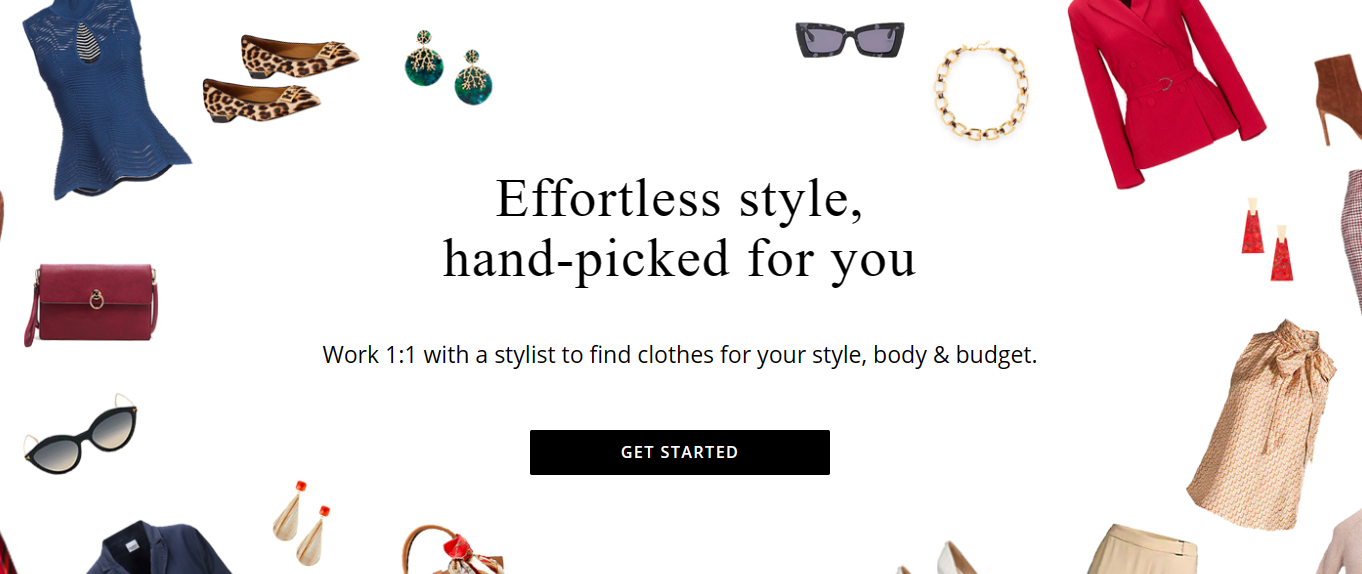Screen dimensions: 1362x574
Task: Select the beige skirt
Action: tap(1145, 549)
